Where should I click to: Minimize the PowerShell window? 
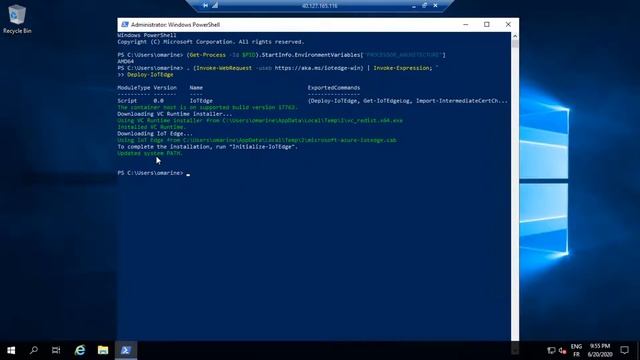465,24
